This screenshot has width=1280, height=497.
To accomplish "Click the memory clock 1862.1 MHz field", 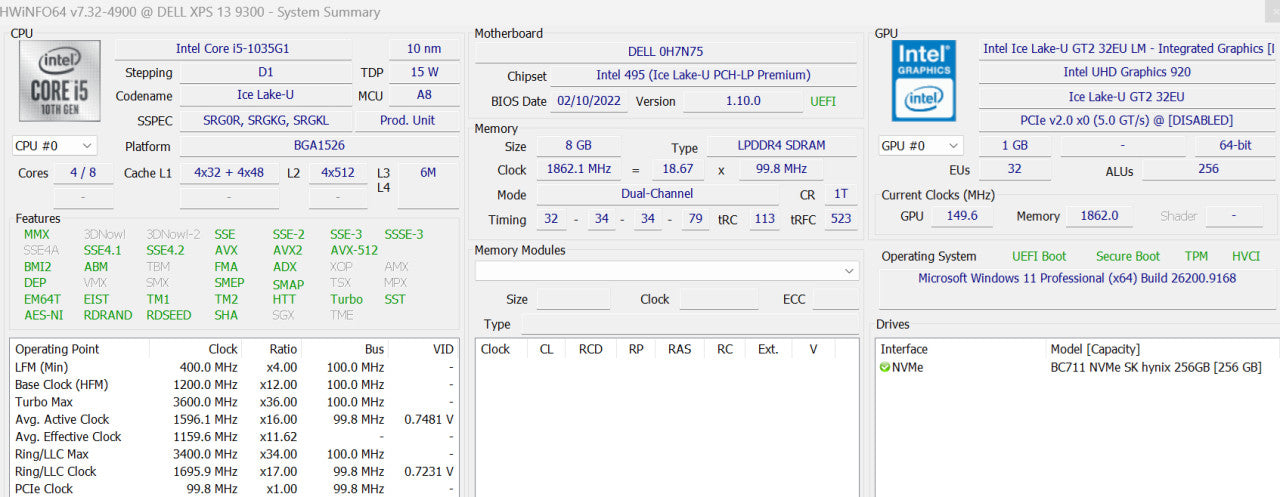I will point(577,170).
